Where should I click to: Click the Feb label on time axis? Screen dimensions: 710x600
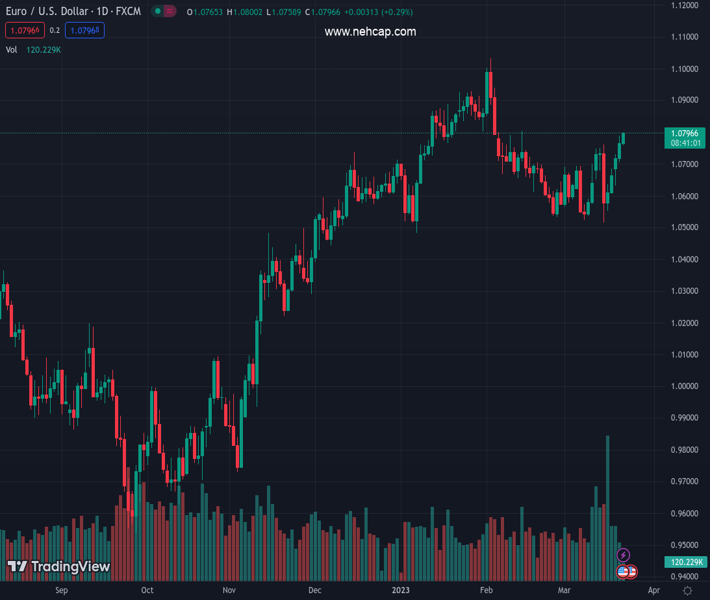pos(486,591)
